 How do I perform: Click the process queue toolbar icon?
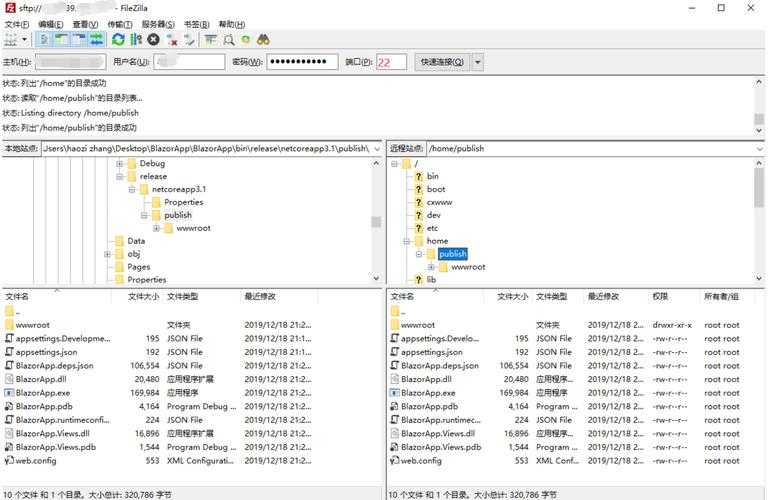pyautogui.click(x=136, y=40)
